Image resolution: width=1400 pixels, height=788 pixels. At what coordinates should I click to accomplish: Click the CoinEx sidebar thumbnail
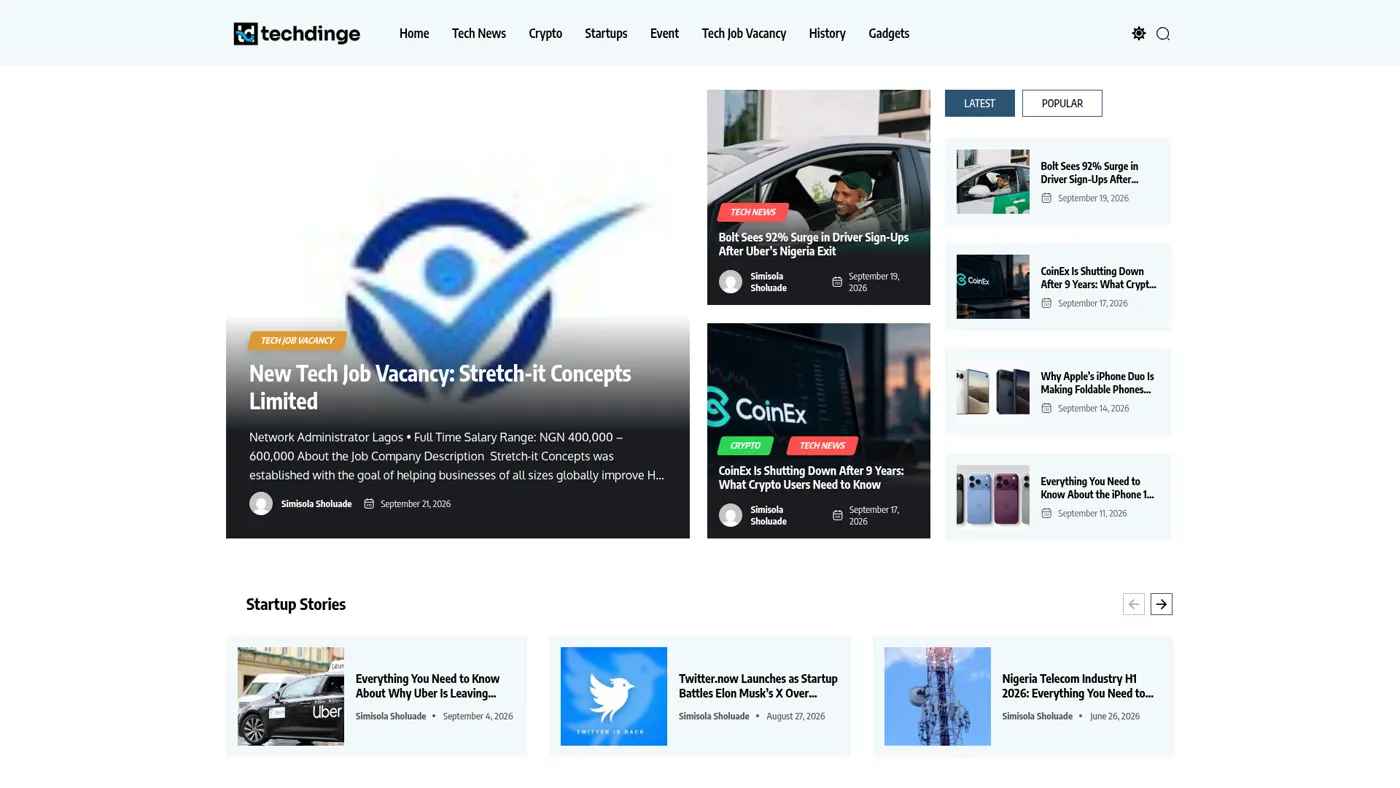tap(993, 287)
